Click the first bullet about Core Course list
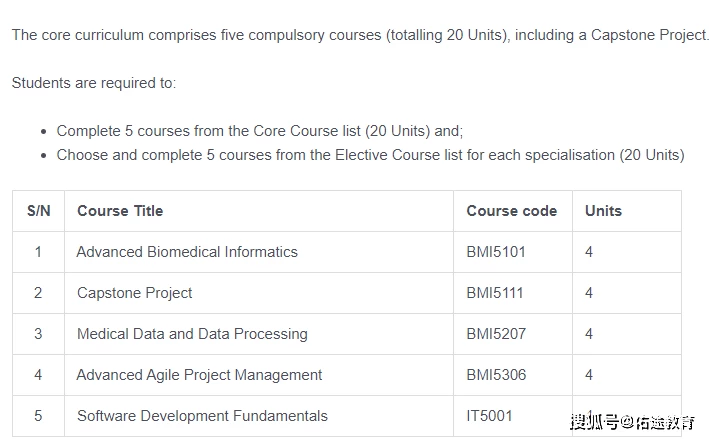This screenshot has height=439, width=709. [260, 131]
